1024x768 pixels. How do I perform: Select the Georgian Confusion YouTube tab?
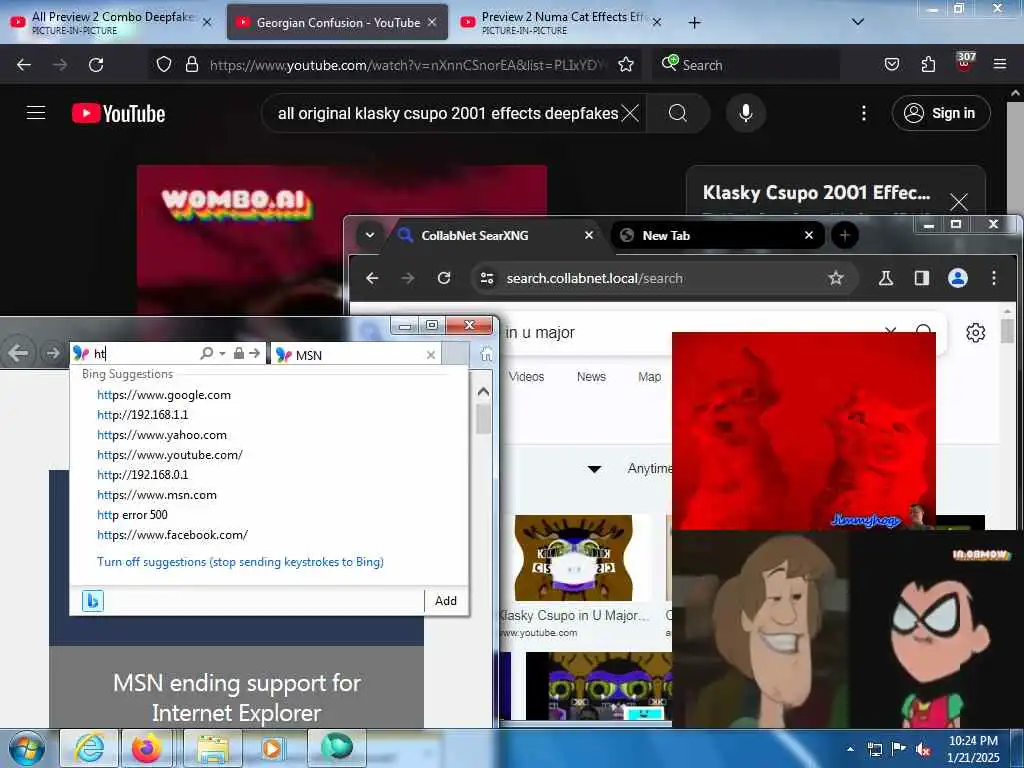point(337,22)
